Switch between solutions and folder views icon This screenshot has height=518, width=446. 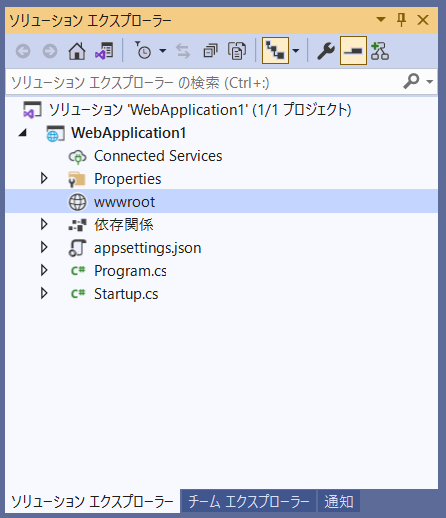pos(104,51)
